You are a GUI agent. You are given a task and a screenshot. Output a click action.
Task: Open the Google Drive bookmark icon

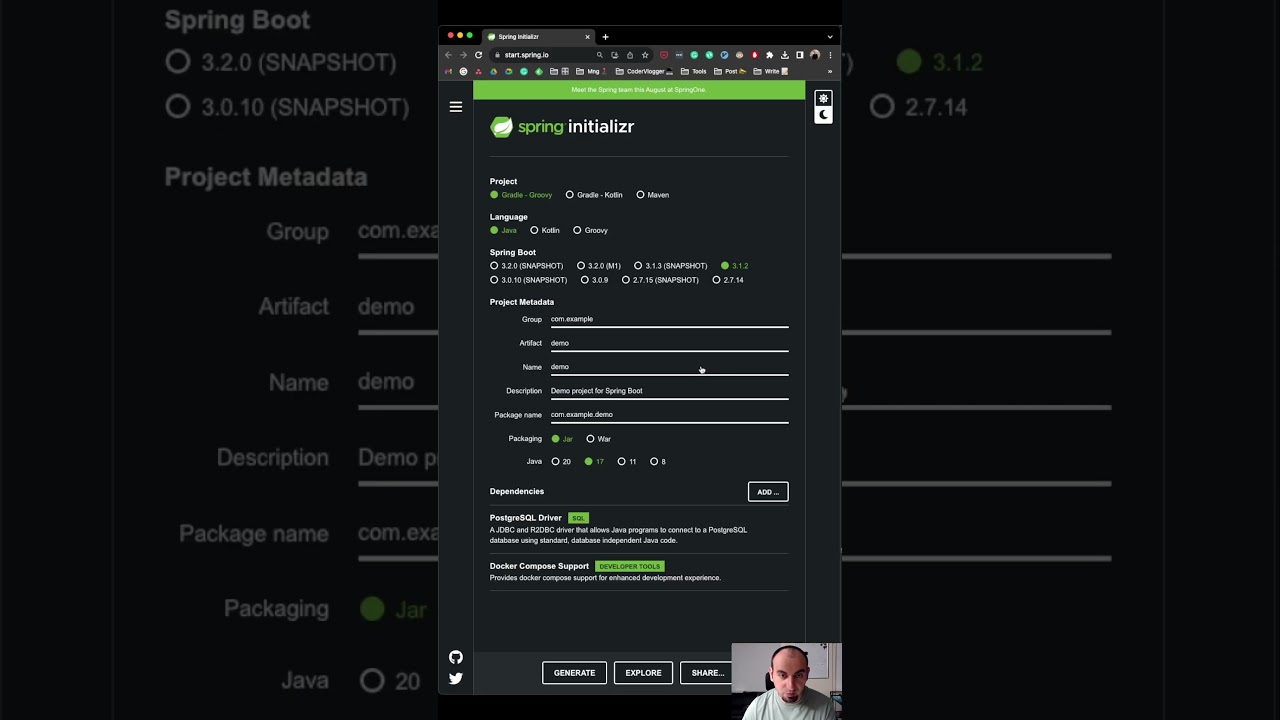point(493,71)
